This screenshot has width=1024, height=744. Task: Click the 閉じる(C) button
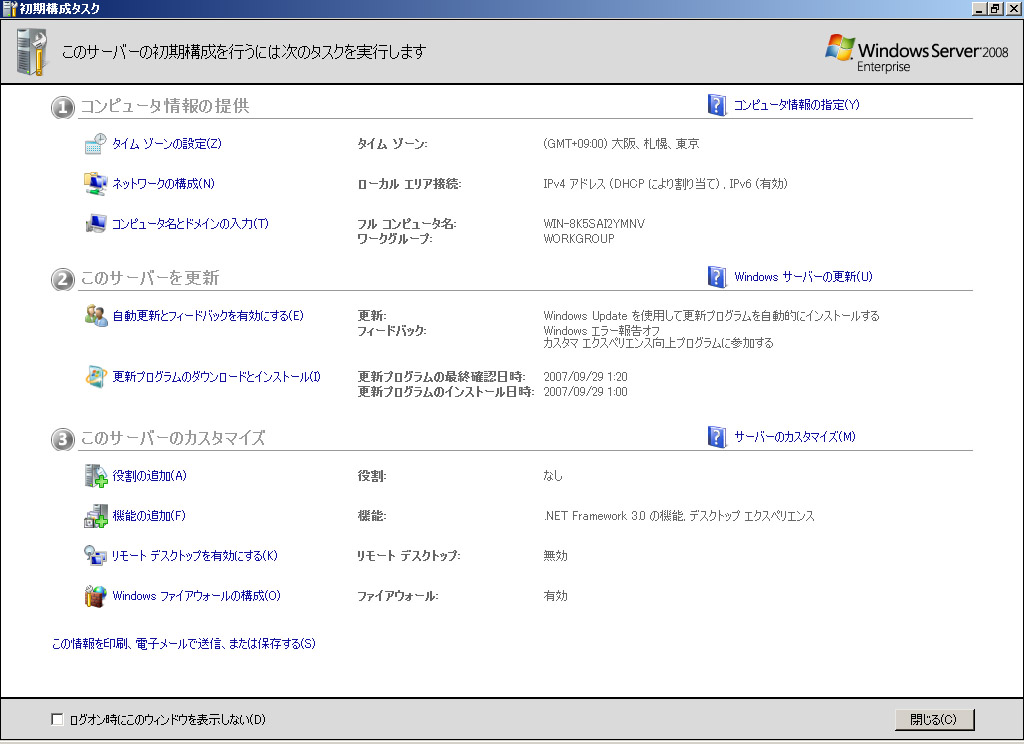point(934,719)
